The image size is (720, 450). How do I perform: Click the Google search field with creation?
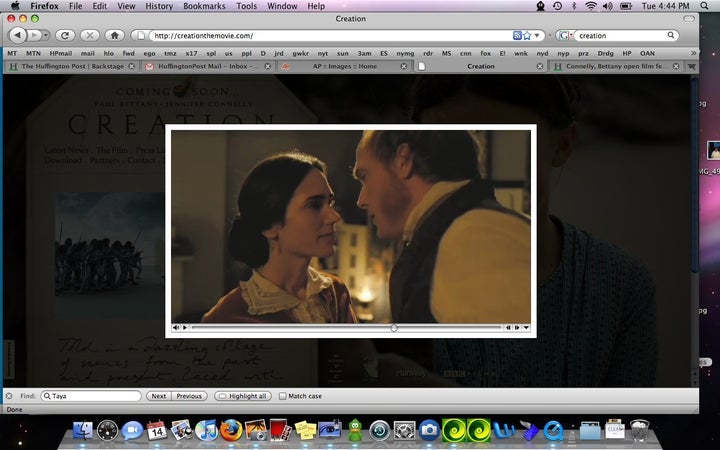click(x=620, y=35)
